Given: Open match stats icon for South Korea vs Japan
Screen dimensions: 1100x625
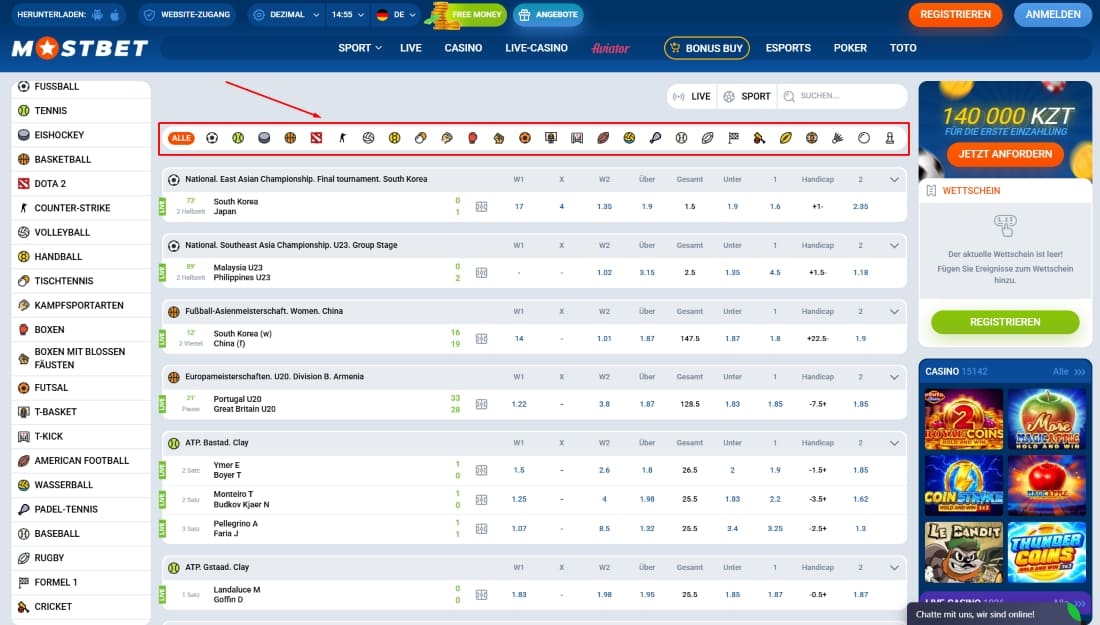Looking at the screenshot, I should 481,207.
